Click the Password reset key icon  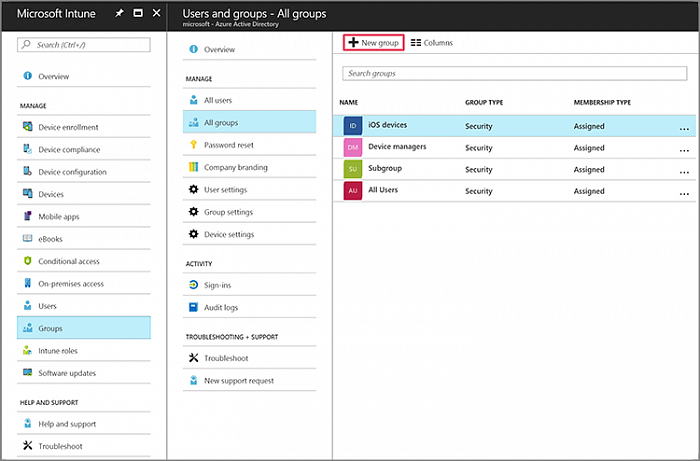click(x=194, y=145)
